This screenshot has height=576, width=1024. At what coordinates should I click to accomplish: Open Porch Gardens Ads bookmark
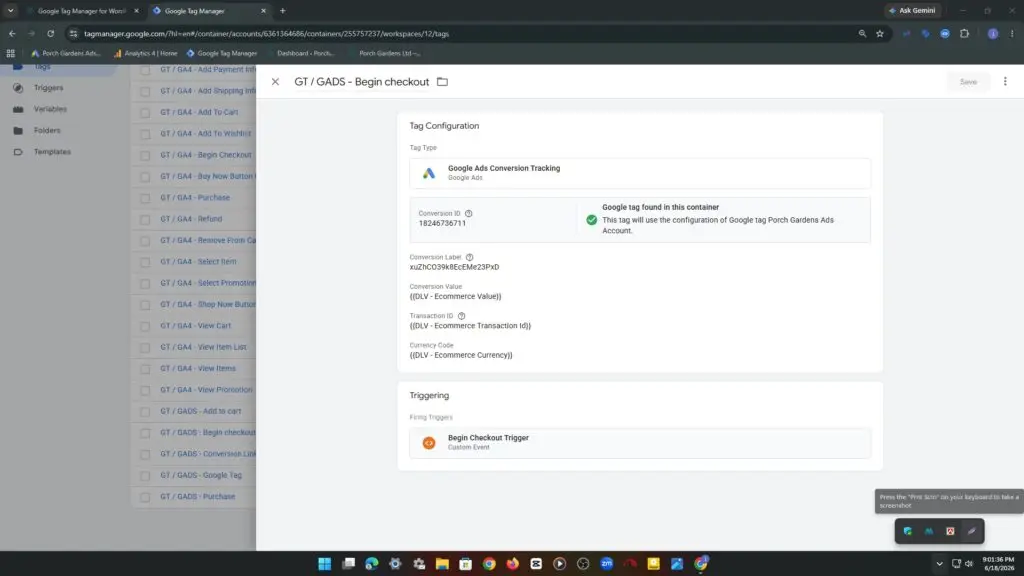(x=65, y=54)
